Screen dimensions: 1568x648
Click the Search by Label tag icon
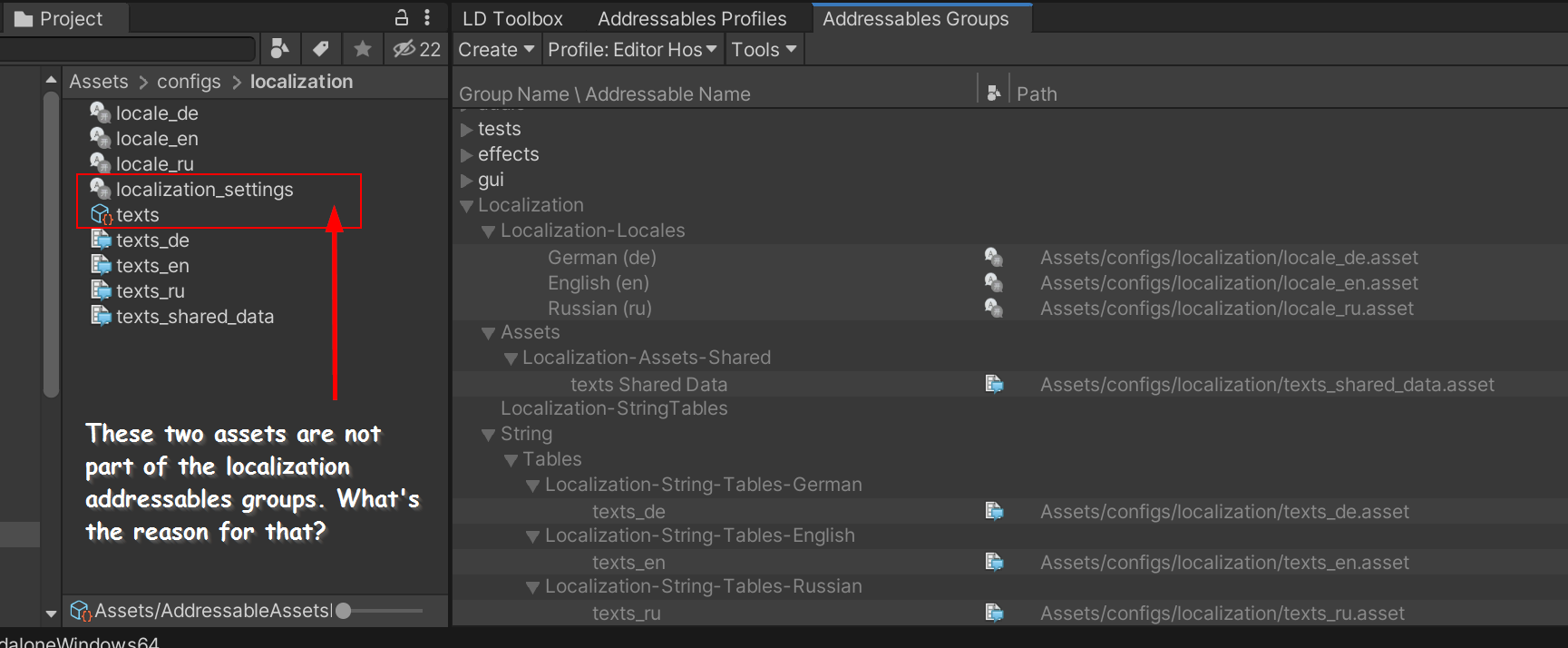coord(321,49)
